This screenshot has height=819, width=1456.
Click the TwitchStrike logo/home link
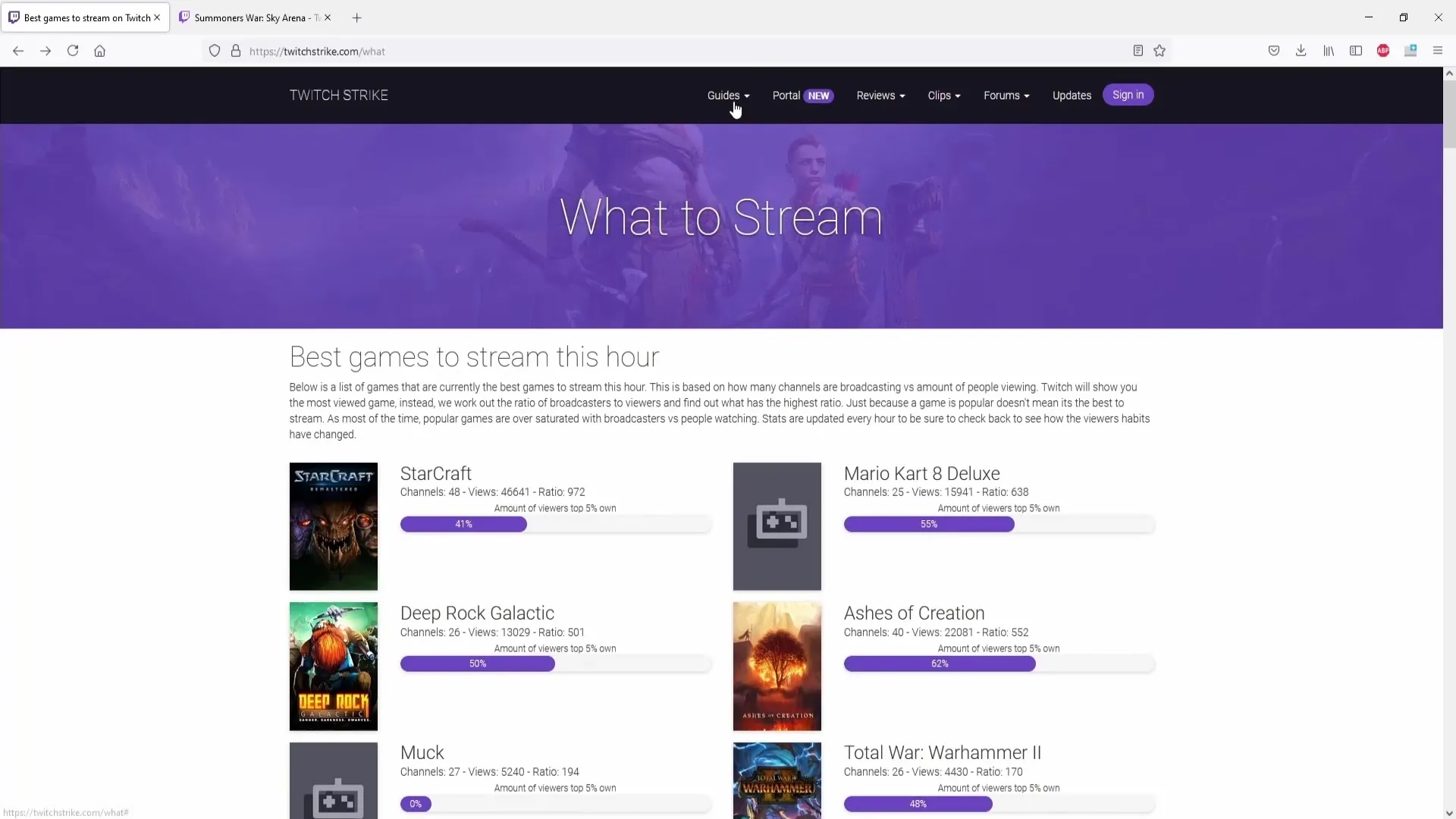[339, 95]
